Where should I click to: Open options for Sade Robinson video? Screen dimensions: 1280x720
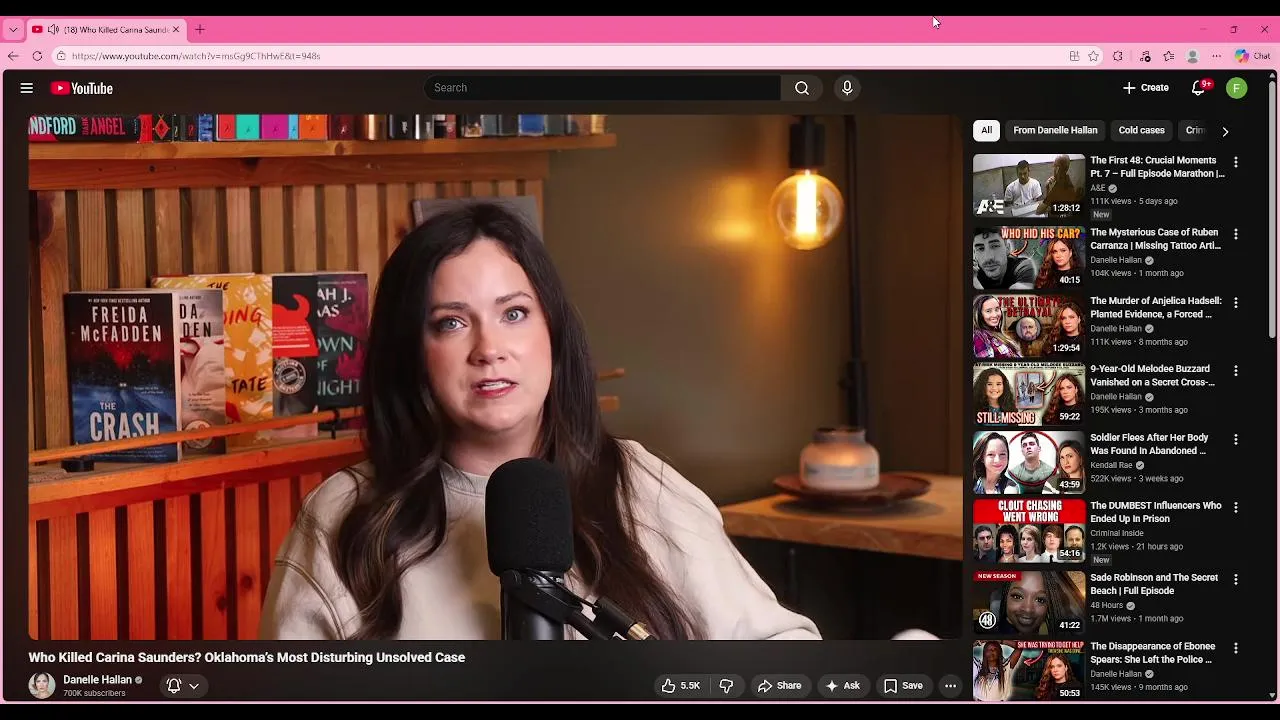[1236, 579]
